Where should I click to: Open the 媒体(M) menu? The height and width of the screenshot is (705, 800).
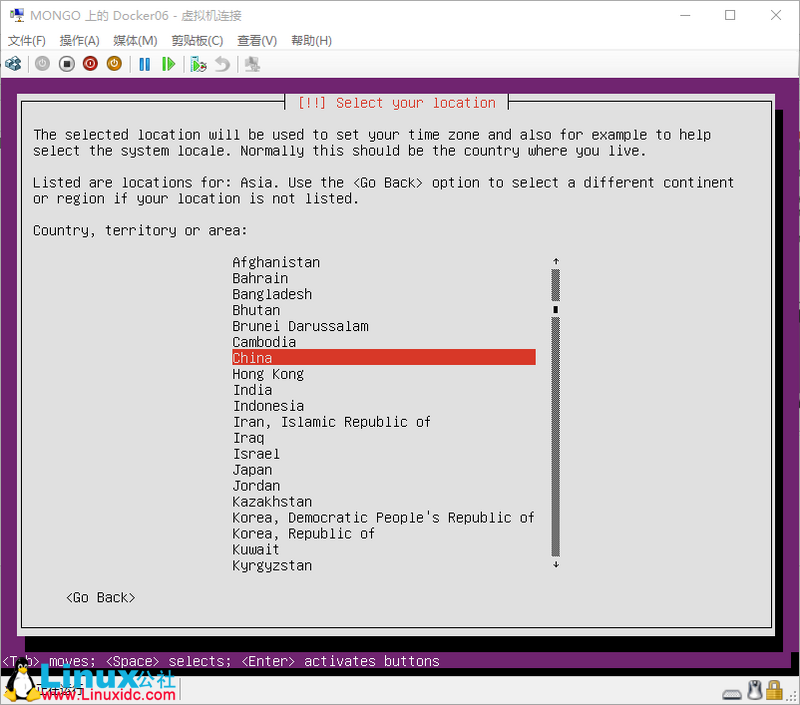134,40
